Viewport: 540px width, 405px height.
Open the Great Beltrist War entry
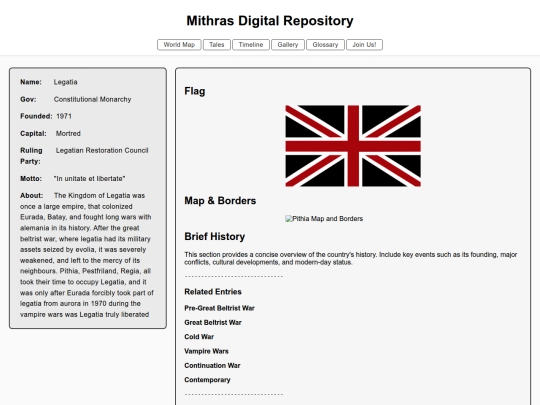pos(213,323)
